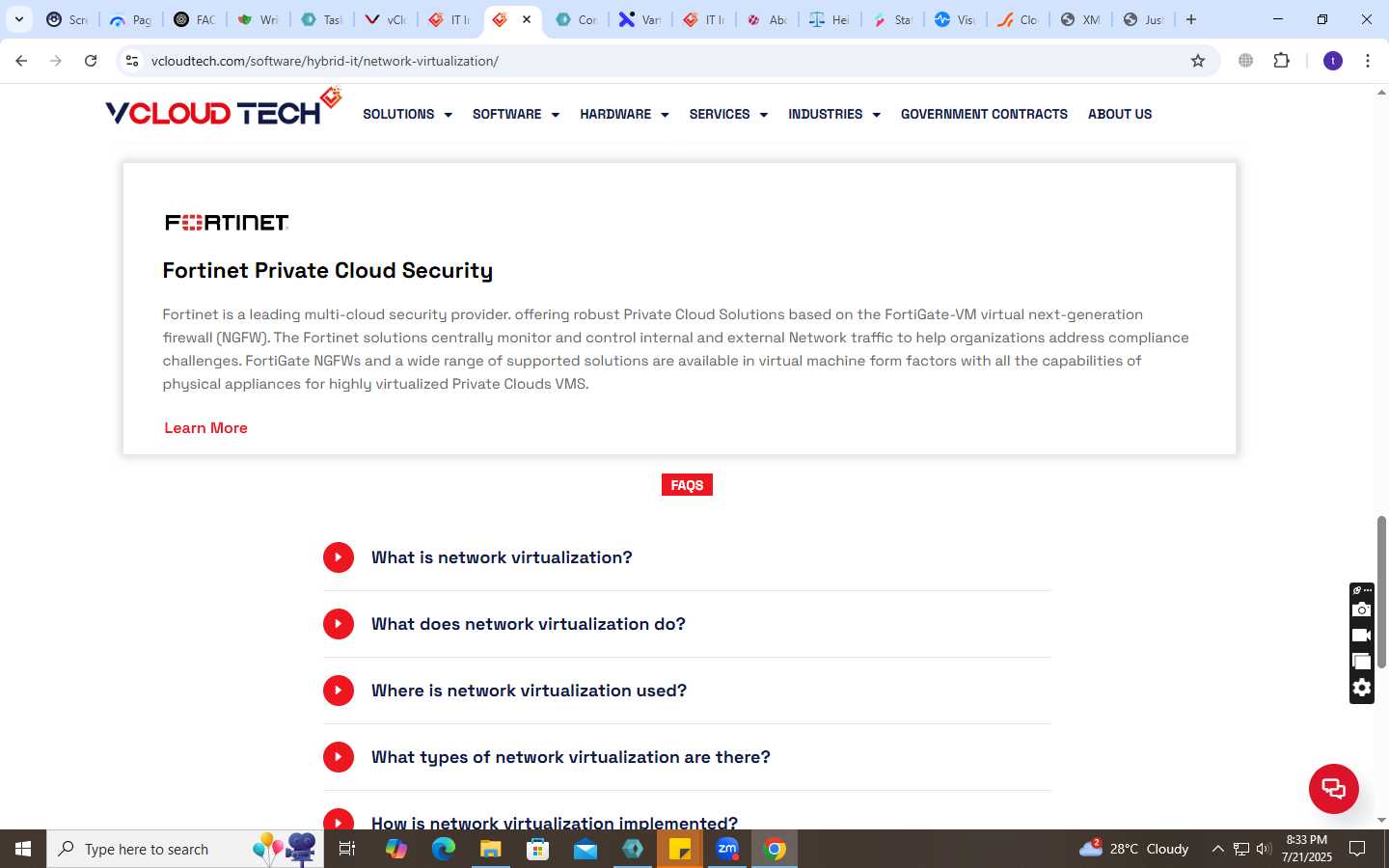Viewport: 1389px width, 868px height.
Task: Click 'Fortinet Private Cloud Security' heading
Action: (x=328, y=271)
